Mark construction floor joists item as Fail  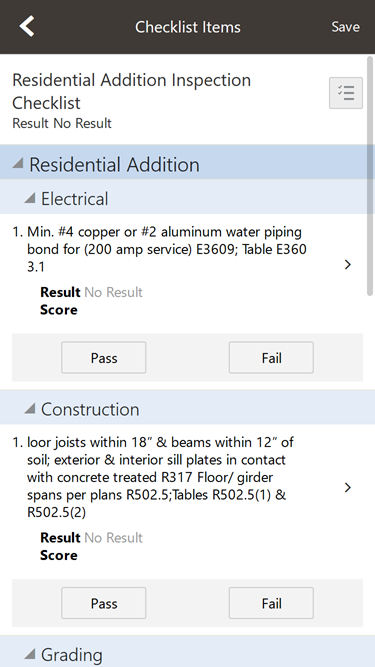pos(271,603)
